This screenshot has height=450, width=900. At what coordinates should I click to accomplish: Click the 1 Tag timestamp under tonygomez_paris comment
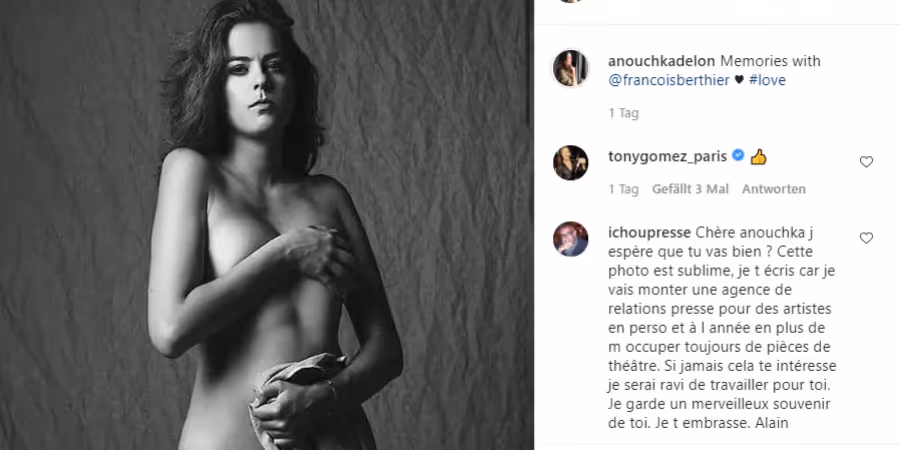click(623, 189)
